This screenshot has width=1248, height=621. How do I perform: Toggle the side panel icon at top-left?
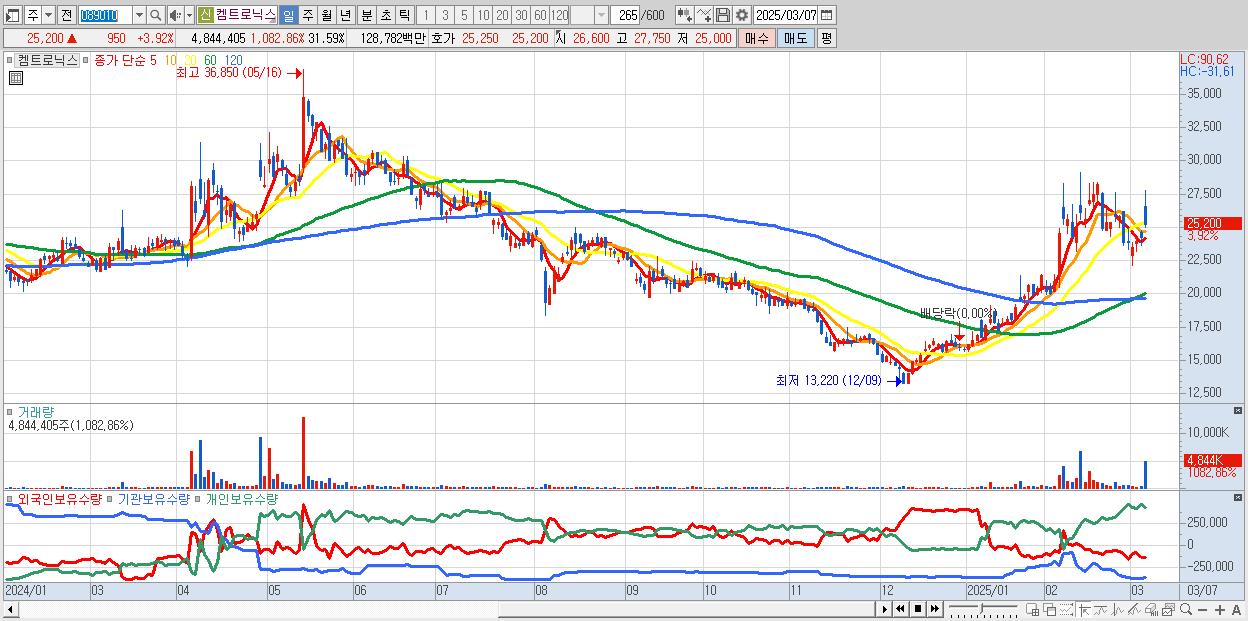pyautogui.click(x=13, y=15)
